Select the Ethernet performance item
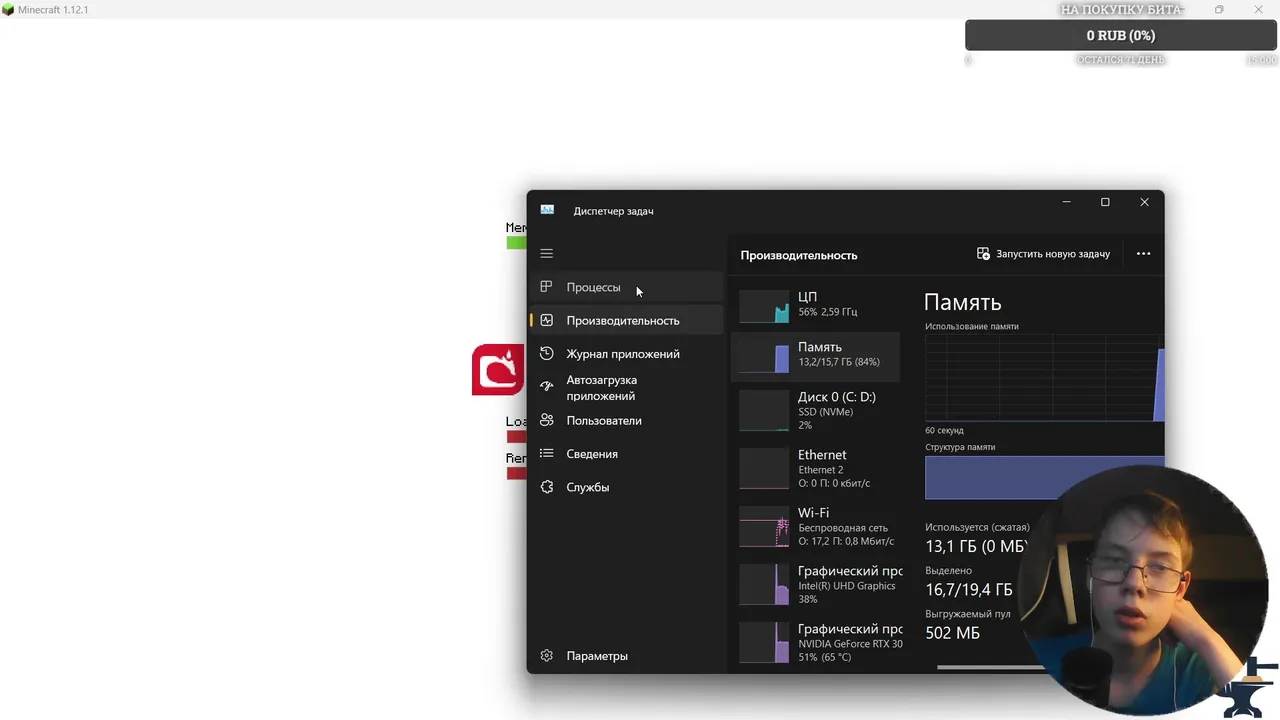 [x=816, y=469]
